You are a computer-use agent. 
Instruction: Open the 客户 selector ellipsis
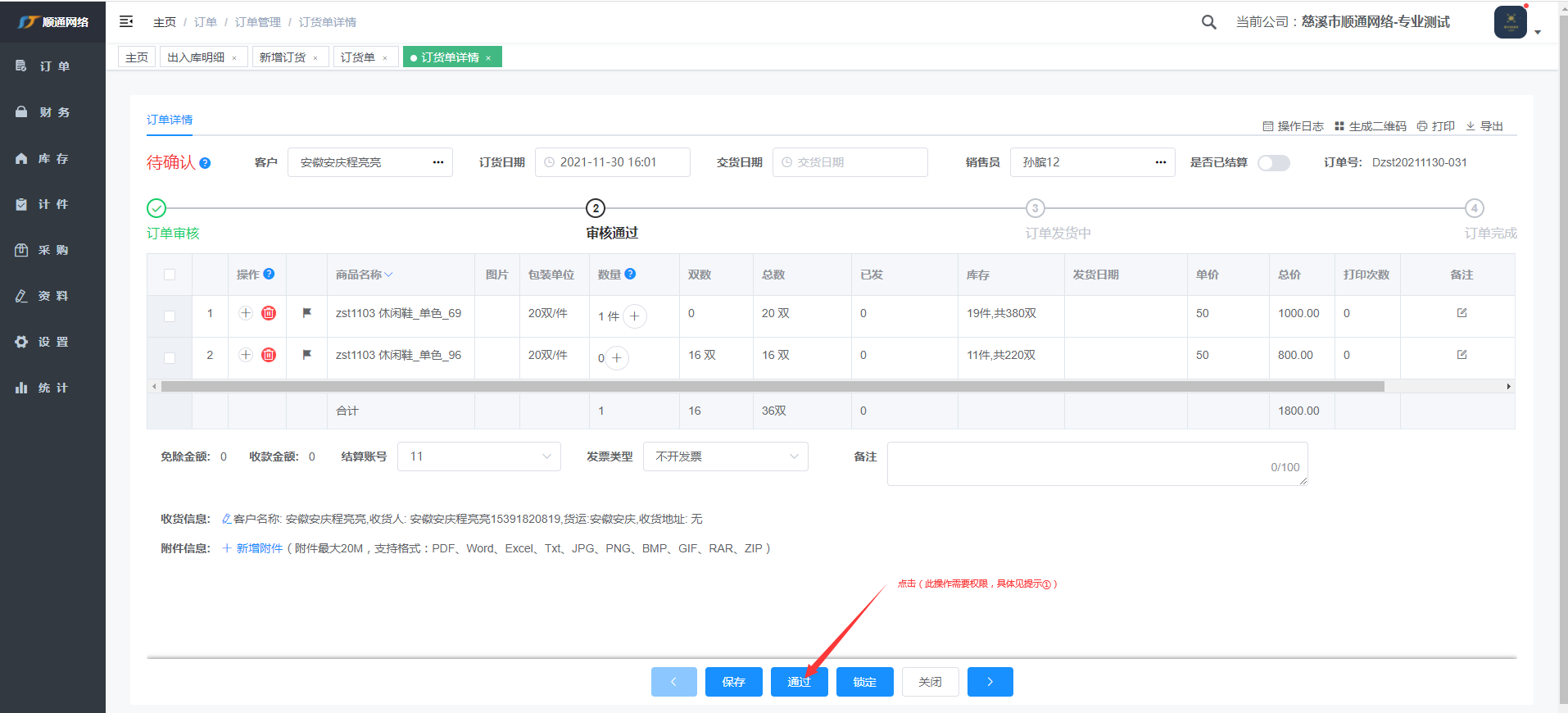click(438, 162)
